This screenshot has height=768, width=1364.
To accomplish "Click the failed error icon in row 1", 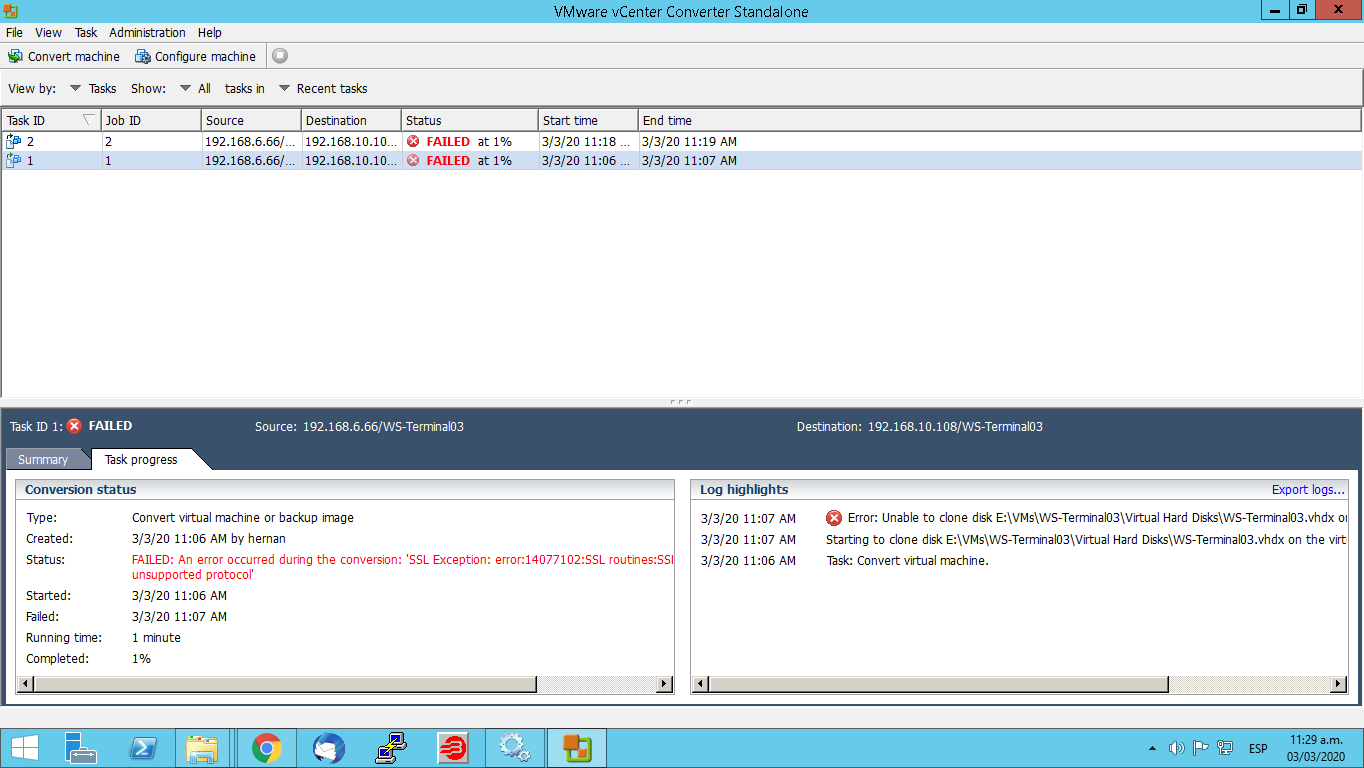I will (413, 160).
